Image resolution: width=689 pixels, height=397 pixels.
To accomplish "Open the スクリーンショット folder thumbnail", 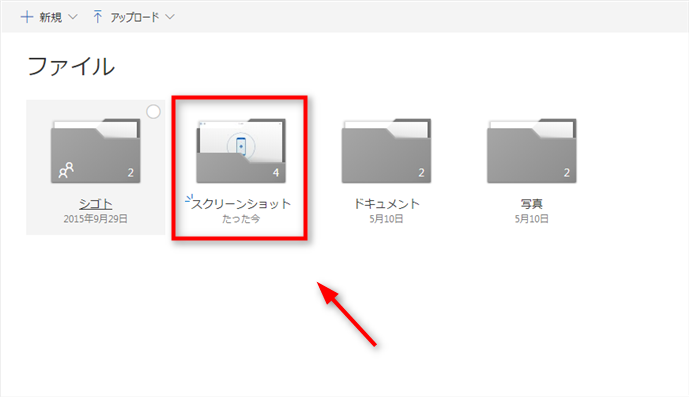I will point(241,150).
